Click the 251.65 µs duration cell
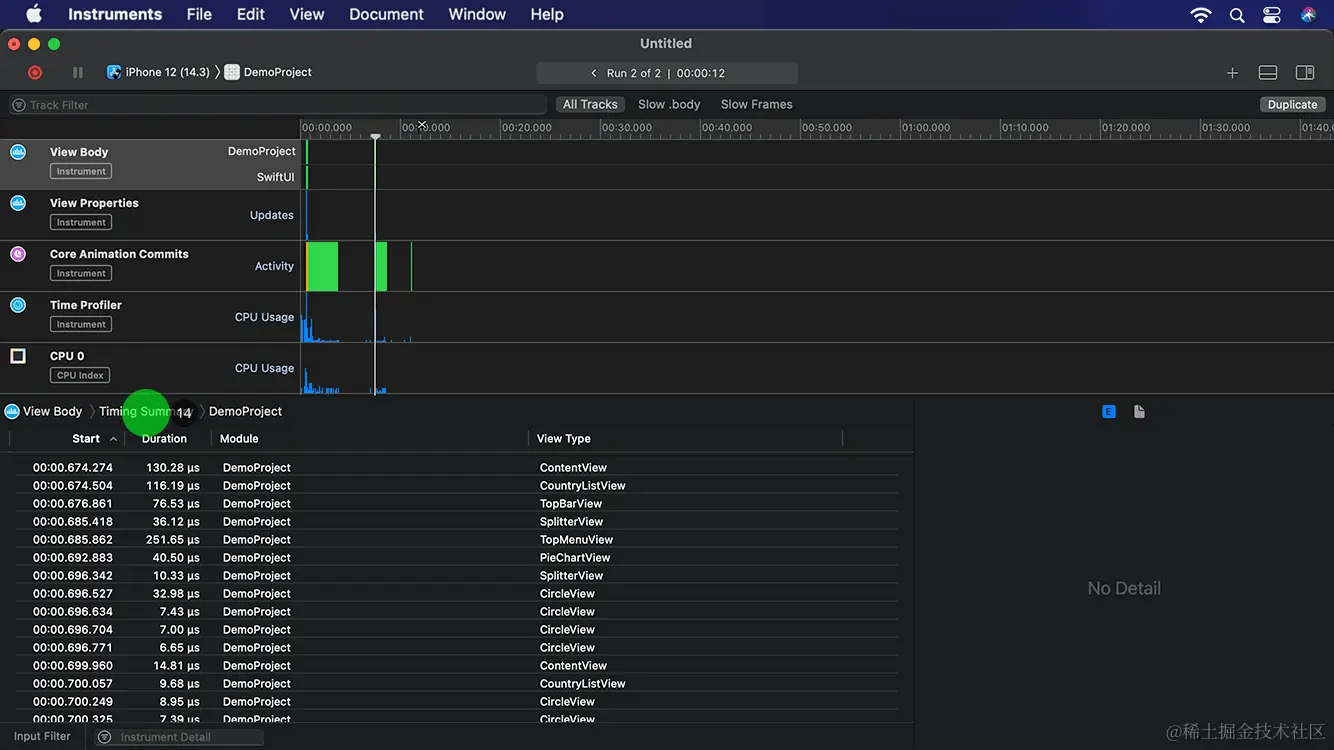This screenshot has height=750, width=1334. point(173,539)
